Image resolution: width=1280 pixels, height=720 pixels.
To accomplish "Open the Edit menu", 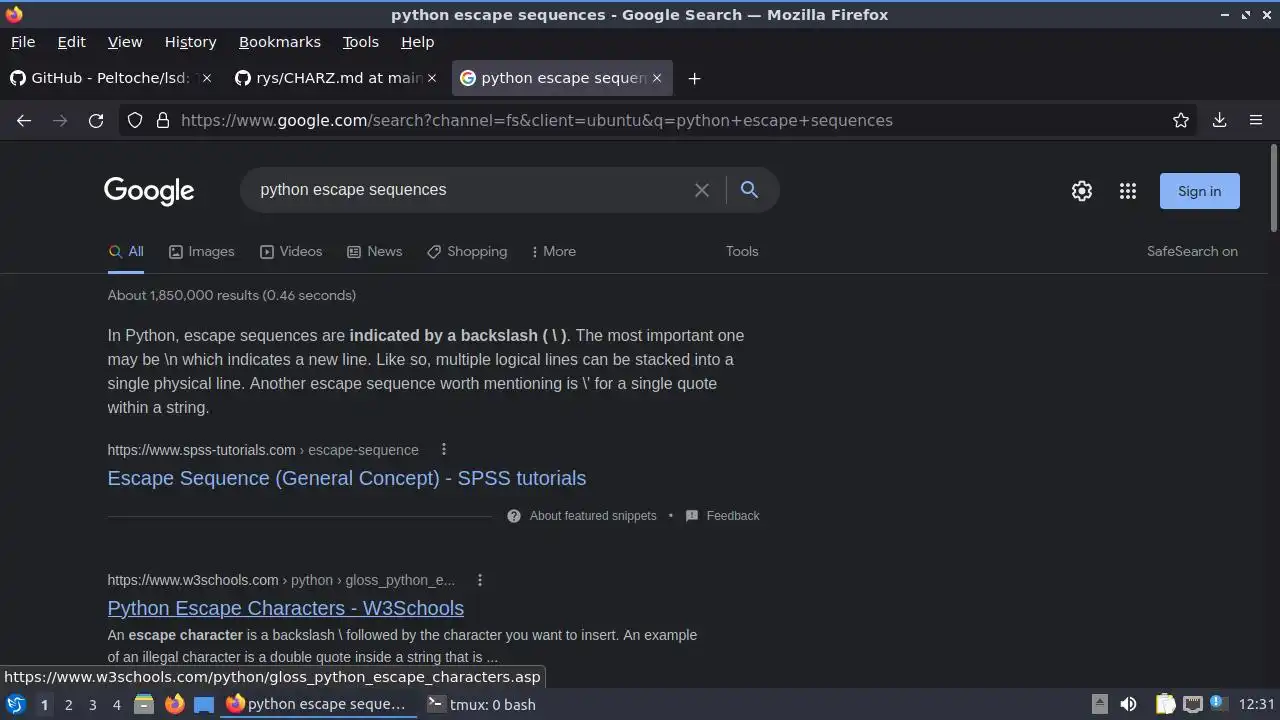I will [71, 42].
